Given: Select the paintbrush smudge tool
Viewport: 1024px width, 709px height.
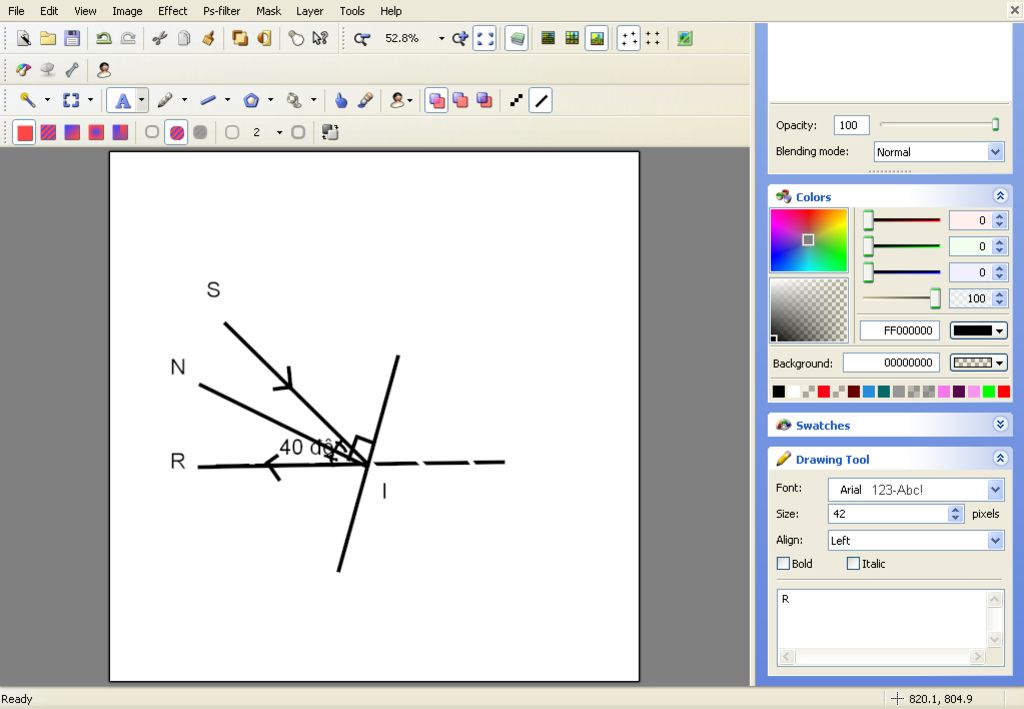Looking at the screenshot, I should [x=365, y=100].
